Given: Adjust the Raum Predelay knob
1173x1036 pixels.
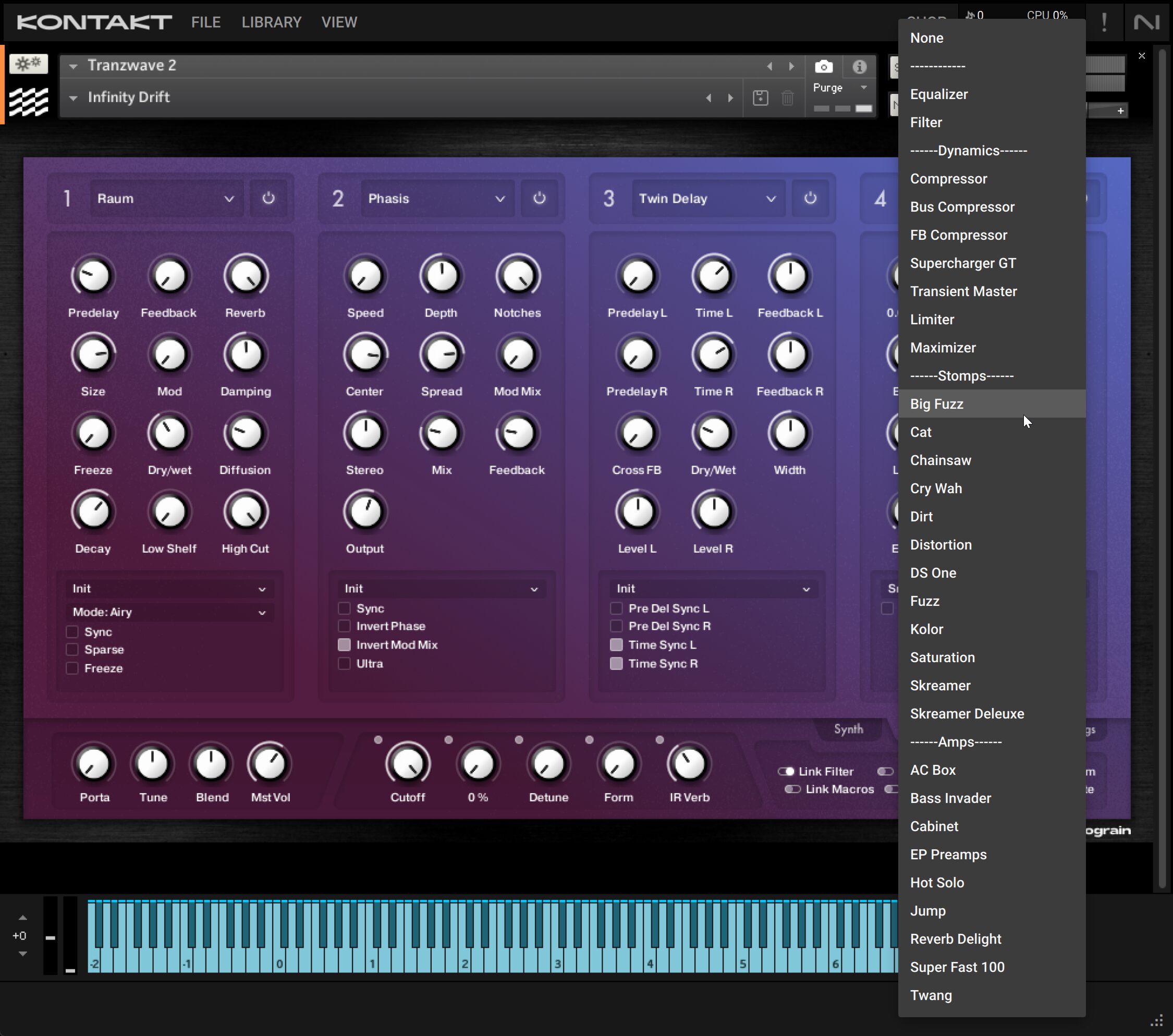Looking at the screenshot, I should [93, 276].
